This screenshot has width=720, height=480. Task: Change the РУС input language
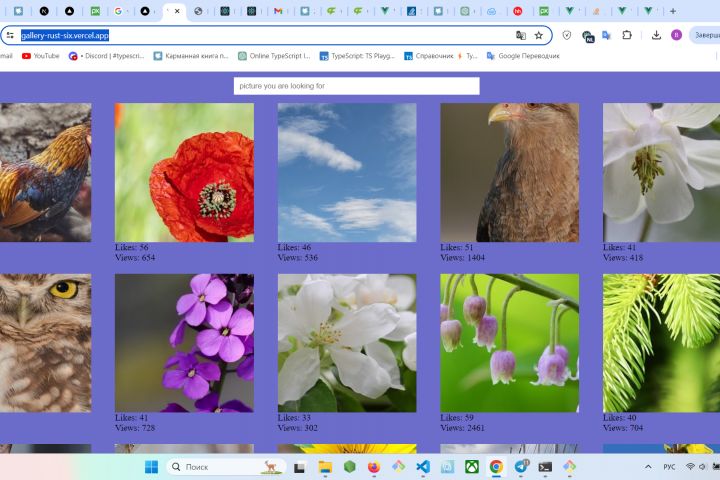(669, 467)
